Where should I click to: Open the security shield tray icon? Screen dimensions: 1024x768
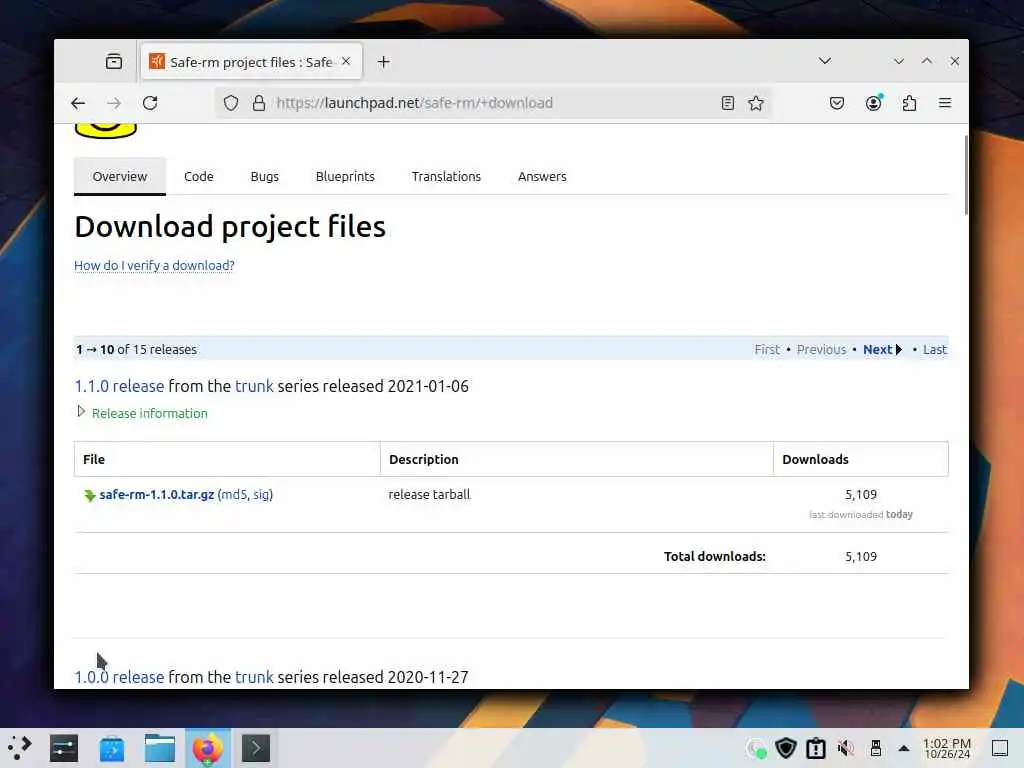(x=786, y=748)
